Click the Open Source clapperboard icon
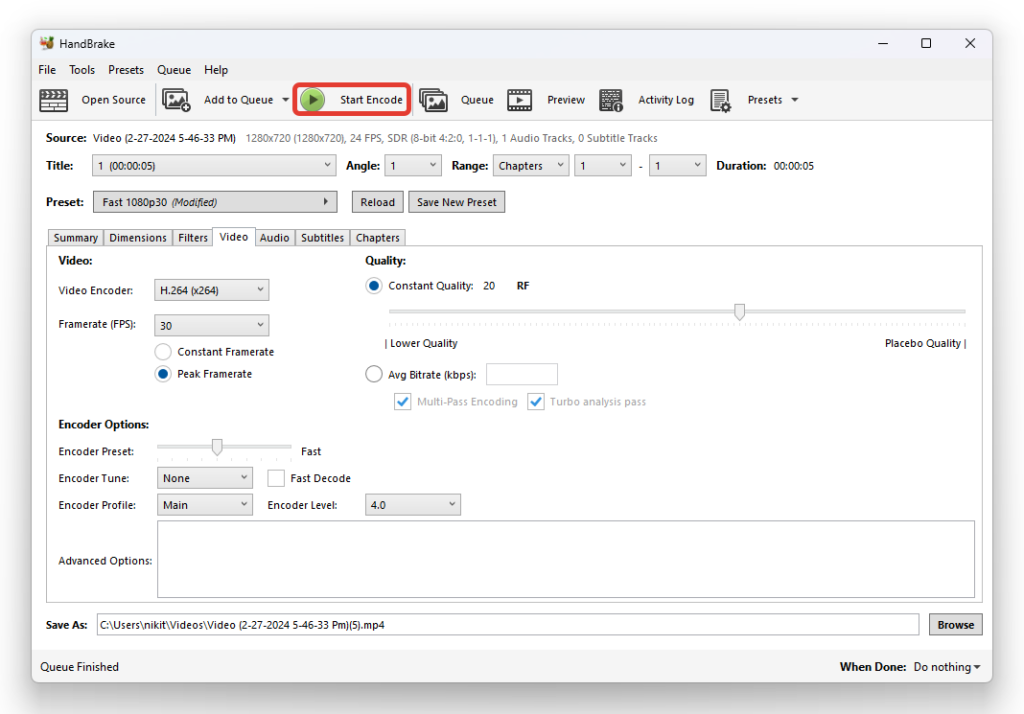 54,100
